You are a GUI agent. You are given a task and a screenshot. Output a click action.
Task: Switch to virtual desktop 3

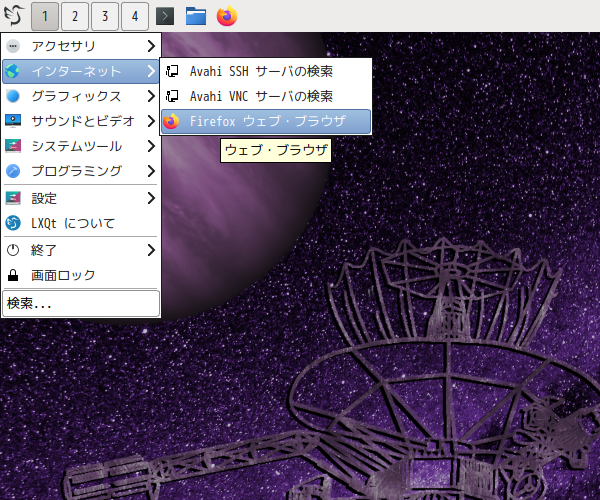[105, 16]
